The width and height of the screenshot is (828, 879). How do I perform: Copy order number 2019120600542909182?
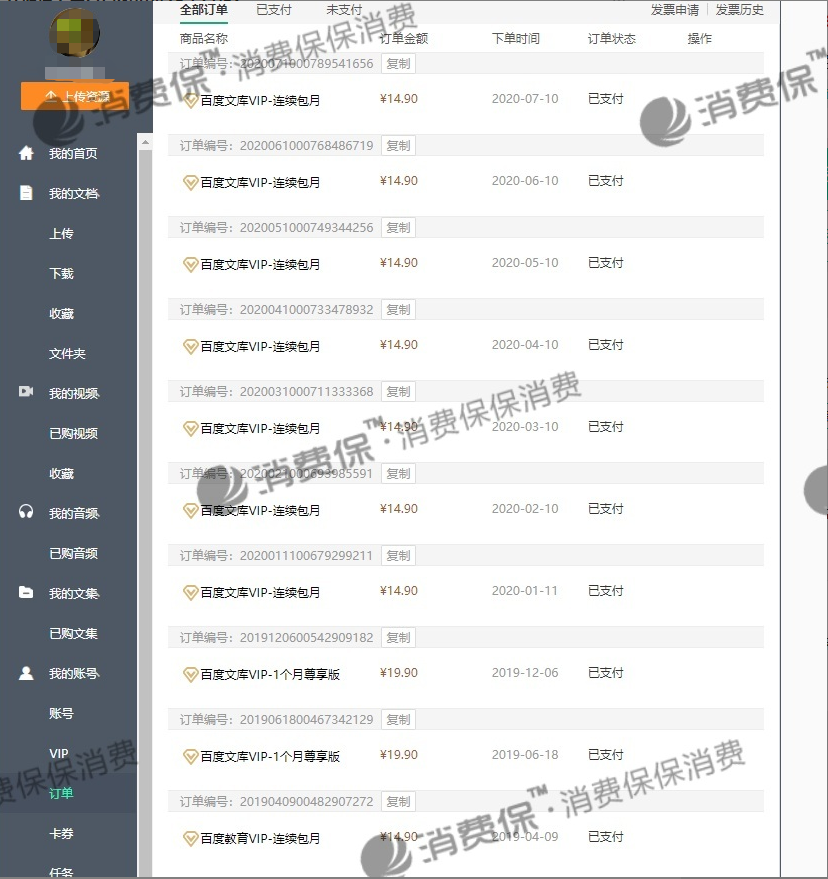398,637
